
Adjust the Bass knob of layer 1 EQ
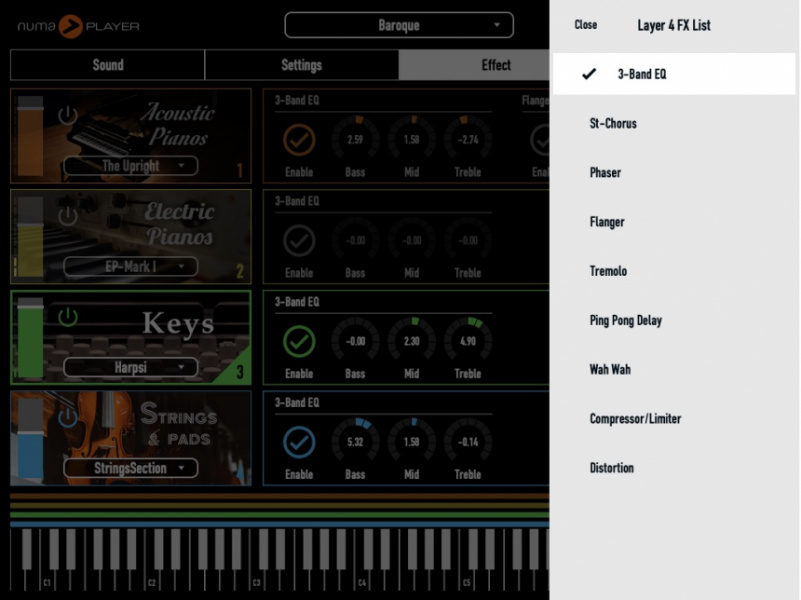pos(355,139)
